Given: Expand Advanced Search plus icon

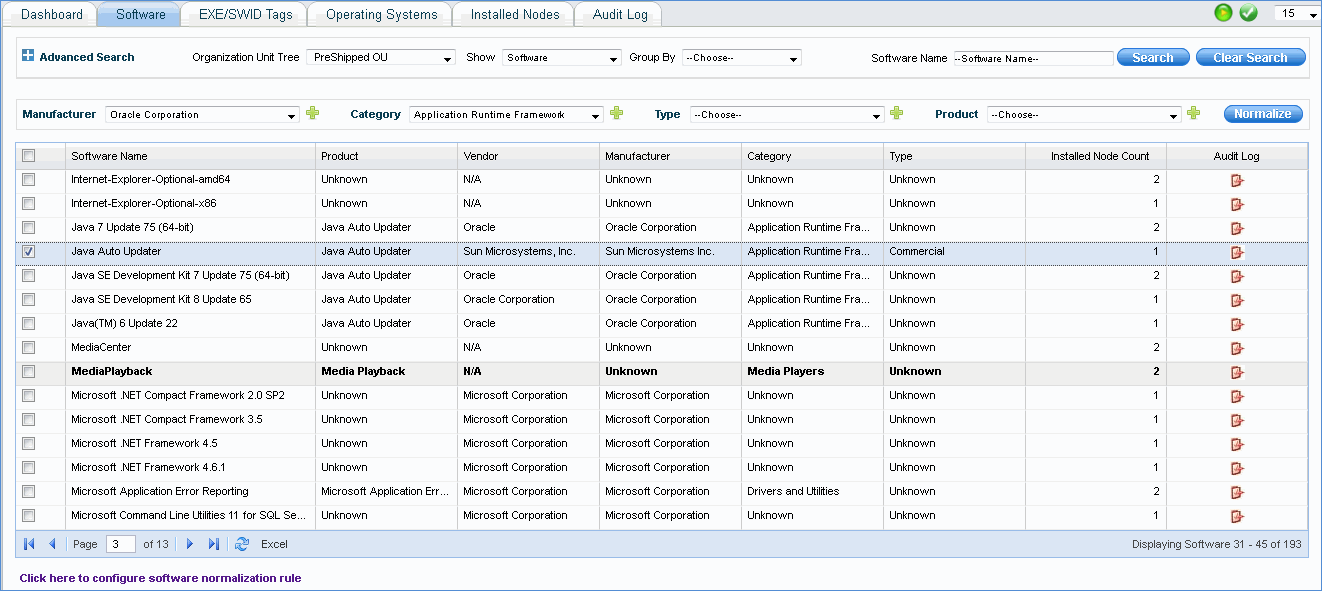Looking at the screenshot, I should tap(28, 57).
